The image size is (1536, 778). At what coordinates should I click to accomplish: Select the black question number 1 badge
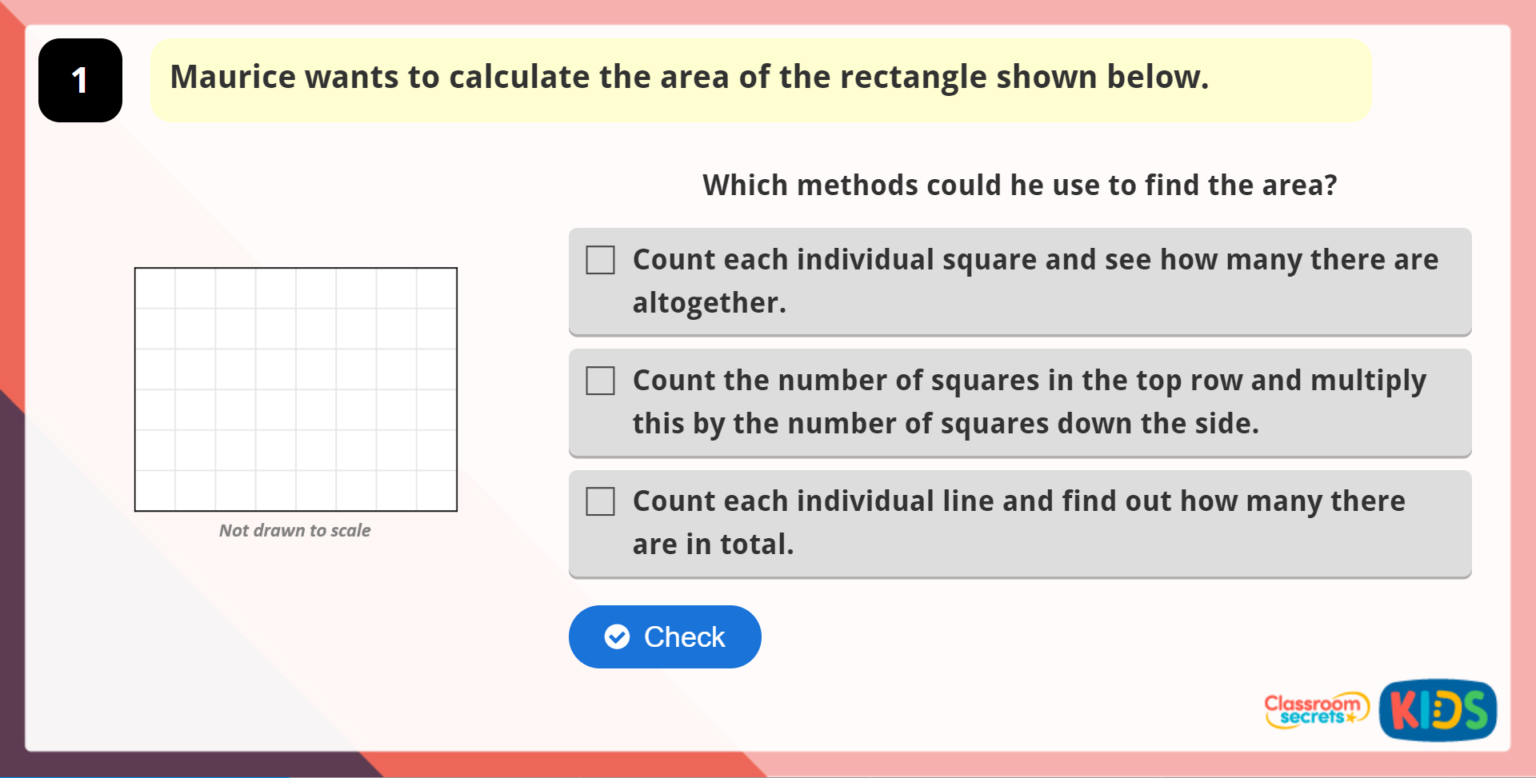pos(80,81)
